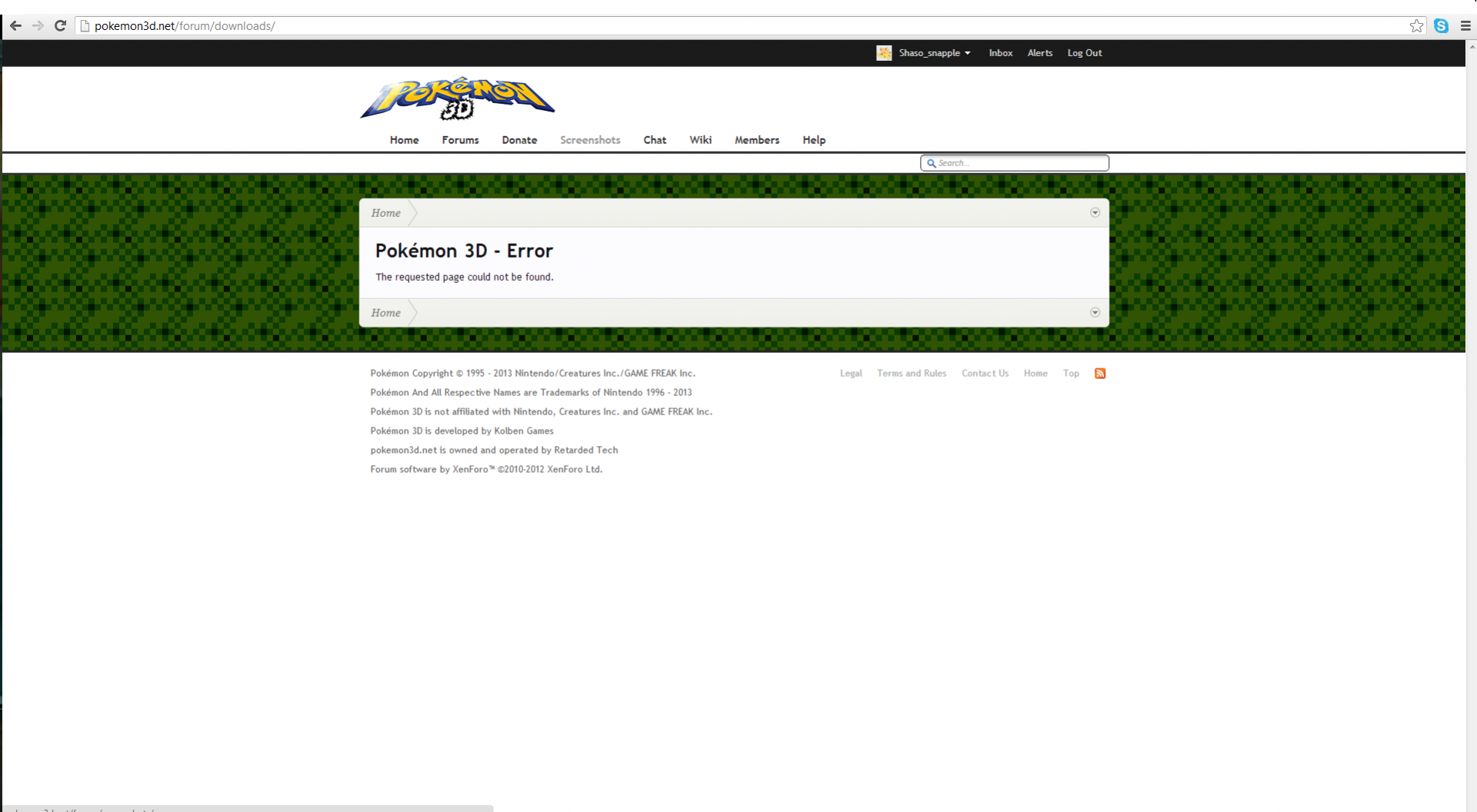The width and height of the screenshot is (1477, 812).
Task: Click the browser forward arrow
Action: [38, 25]
